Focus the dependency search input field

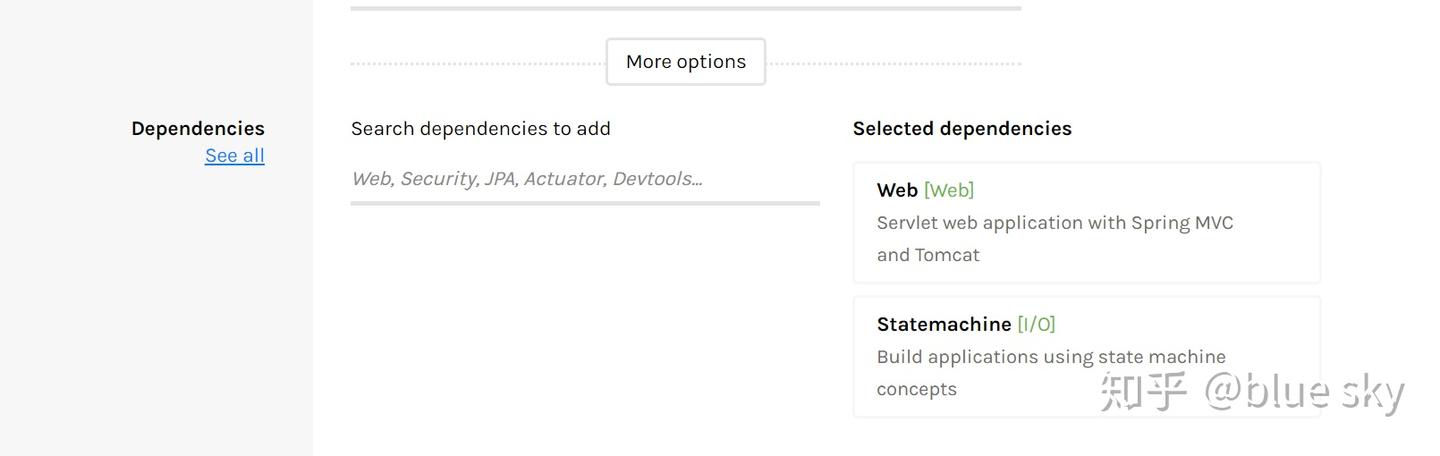point(585,179)
